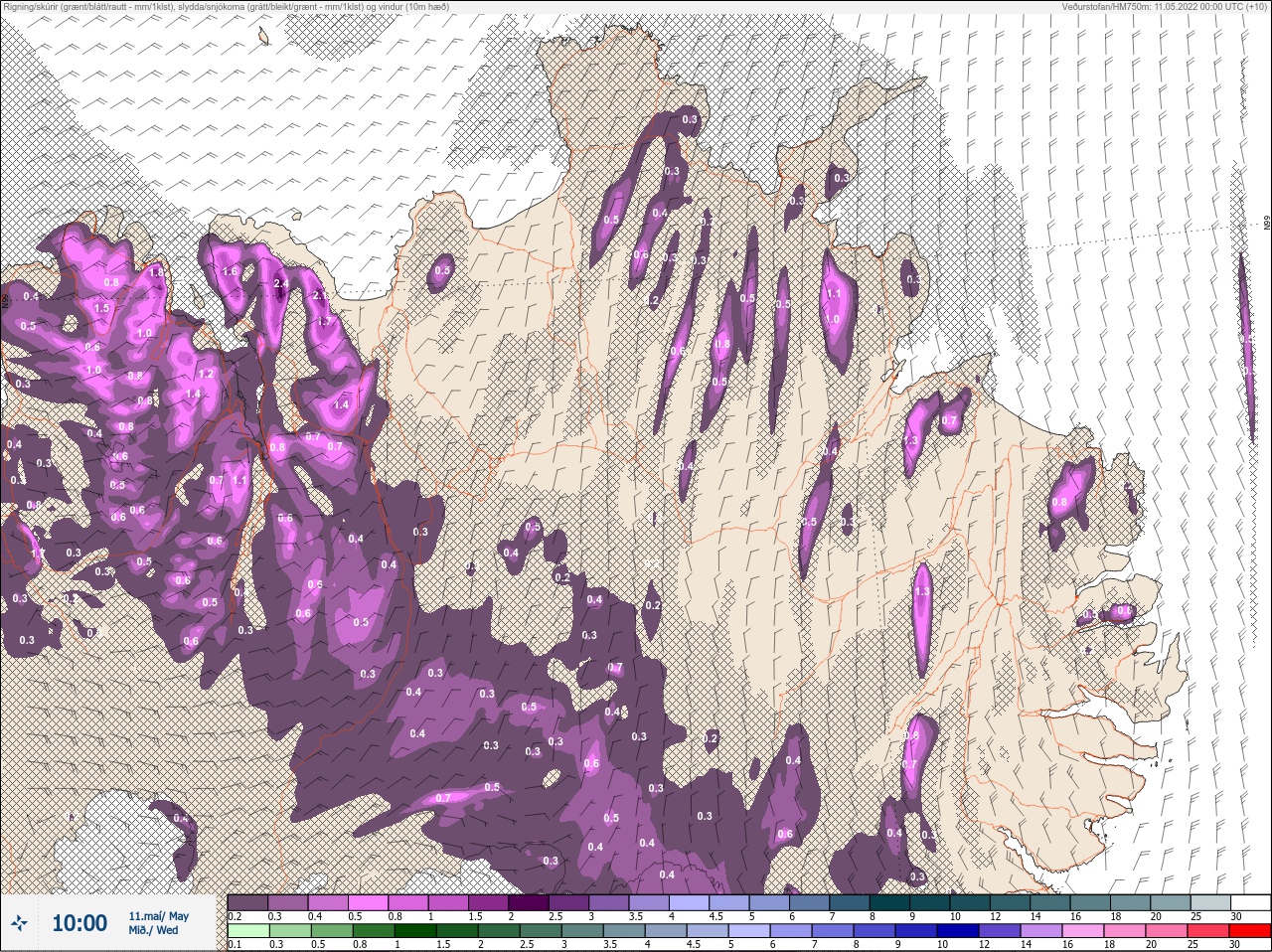Pick the upper legend swatch starting at 2
Screen dimensions: 1272x952
tap(529, 902)
